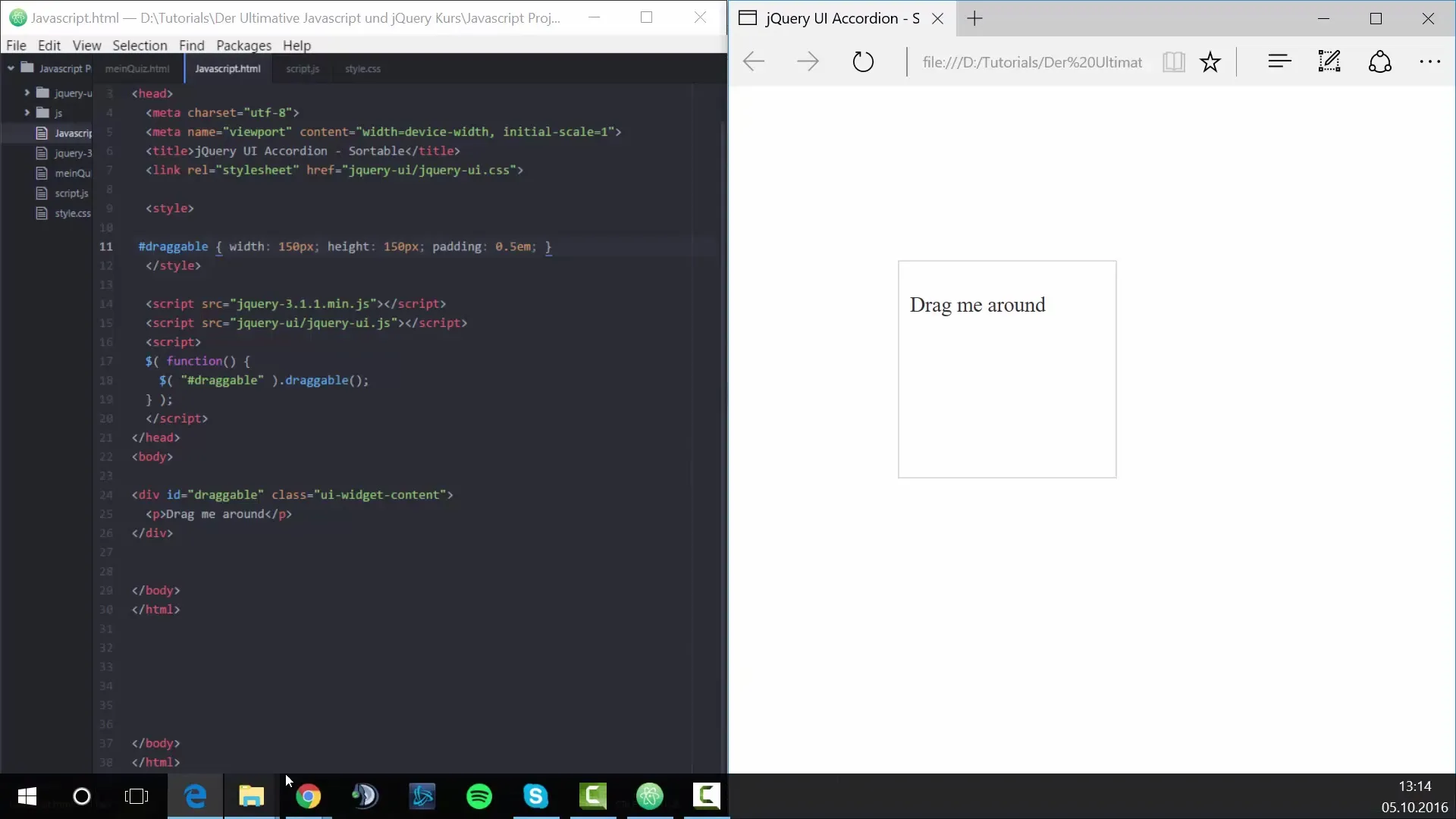1456x819 pixels.
Task: Open Edge more actions menu
Action: (x=1430, y=62)
